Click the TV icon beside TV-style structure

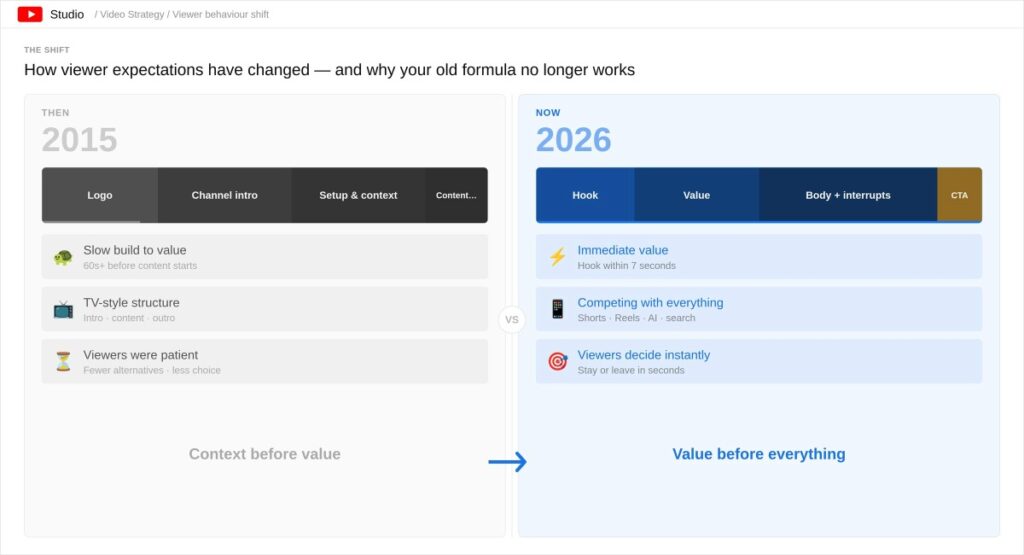[x=63, y=309]
